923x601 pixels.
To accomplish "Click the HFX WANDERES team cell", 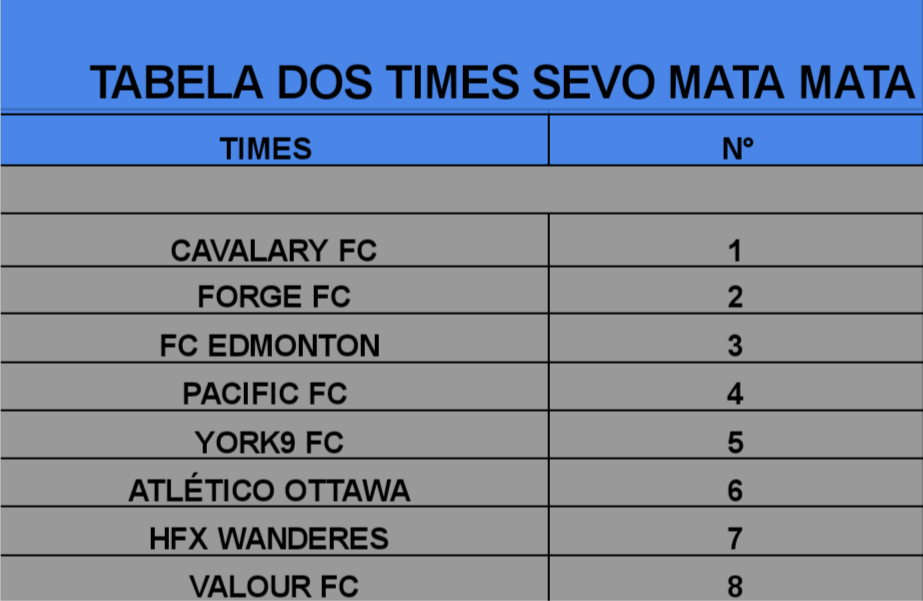I will (x=269, y=539).
